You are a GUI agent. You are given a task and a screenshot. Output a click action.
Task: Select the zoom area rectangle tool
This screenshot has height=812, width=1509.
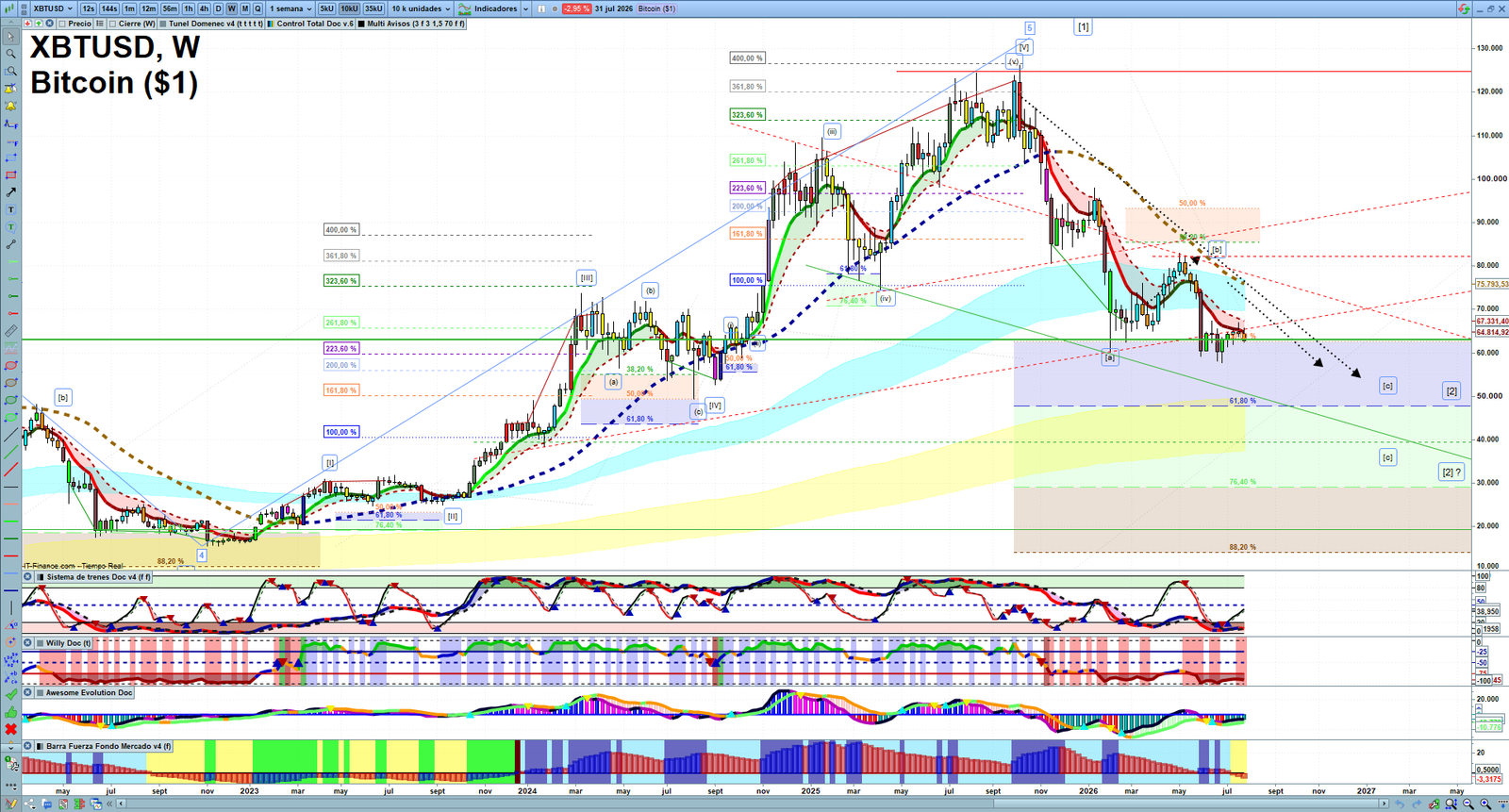[11, 71]
